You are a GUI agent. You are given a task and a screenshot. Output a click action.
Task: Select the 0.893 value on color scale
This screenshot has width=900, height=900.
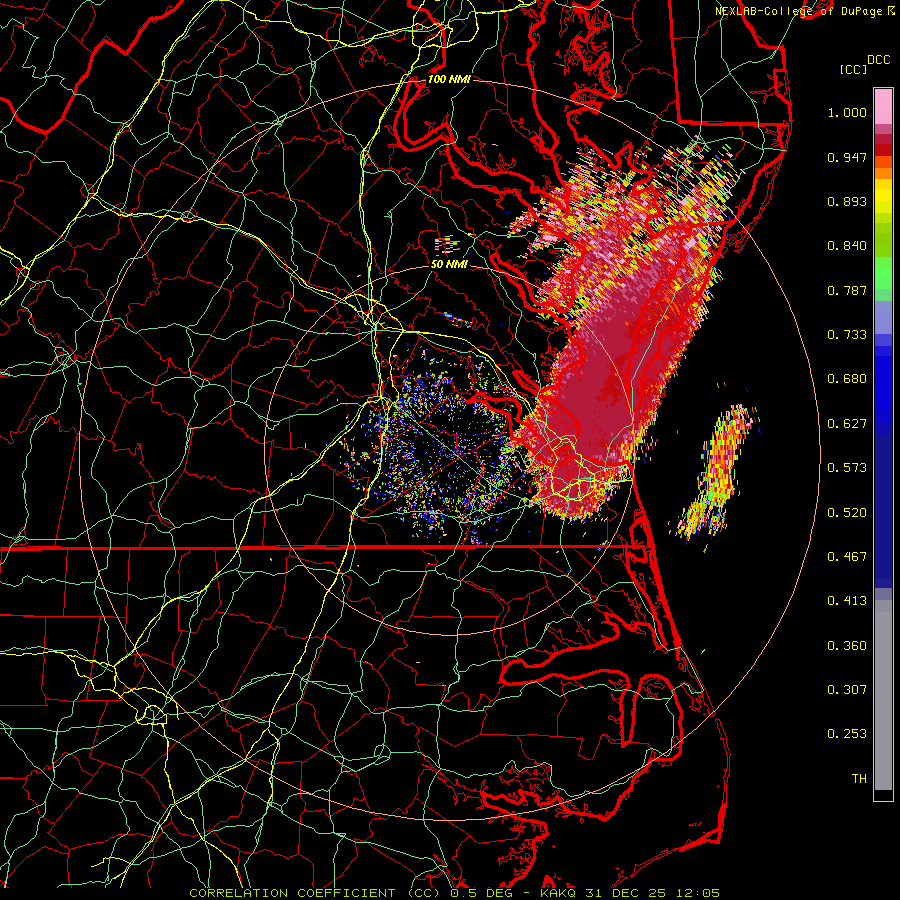[847, 201]
